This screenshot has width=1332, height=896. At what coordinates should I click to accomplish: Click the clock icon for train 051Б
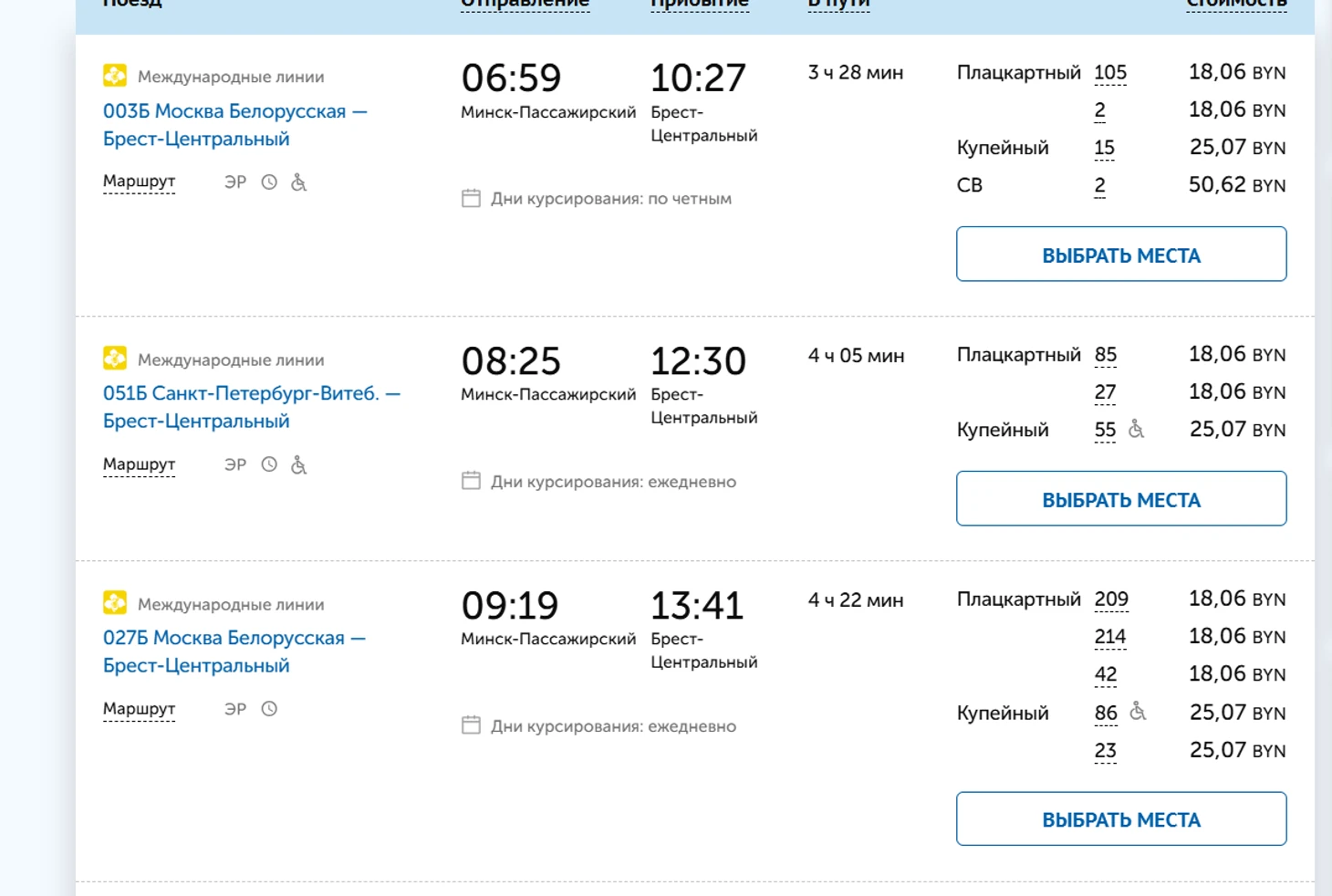tap(269, 464)
